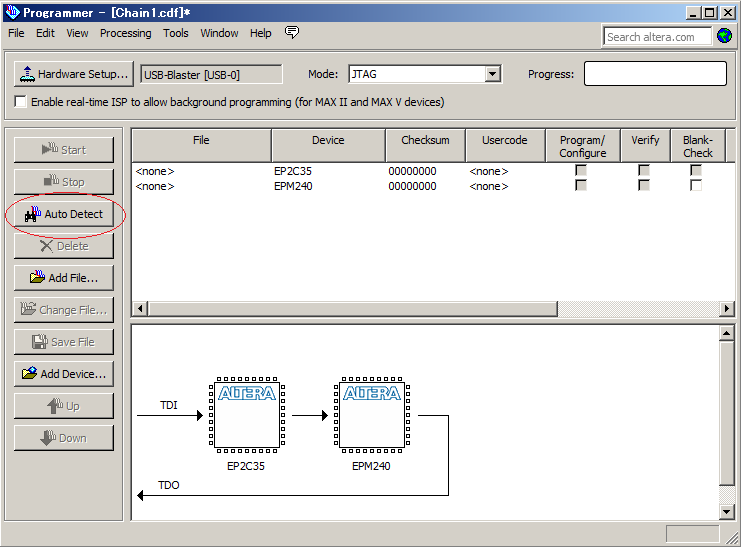The width and height of the screenshot is (741, 547).
Task: Expand the Mode JTAG dropdown
Action: 492,74
